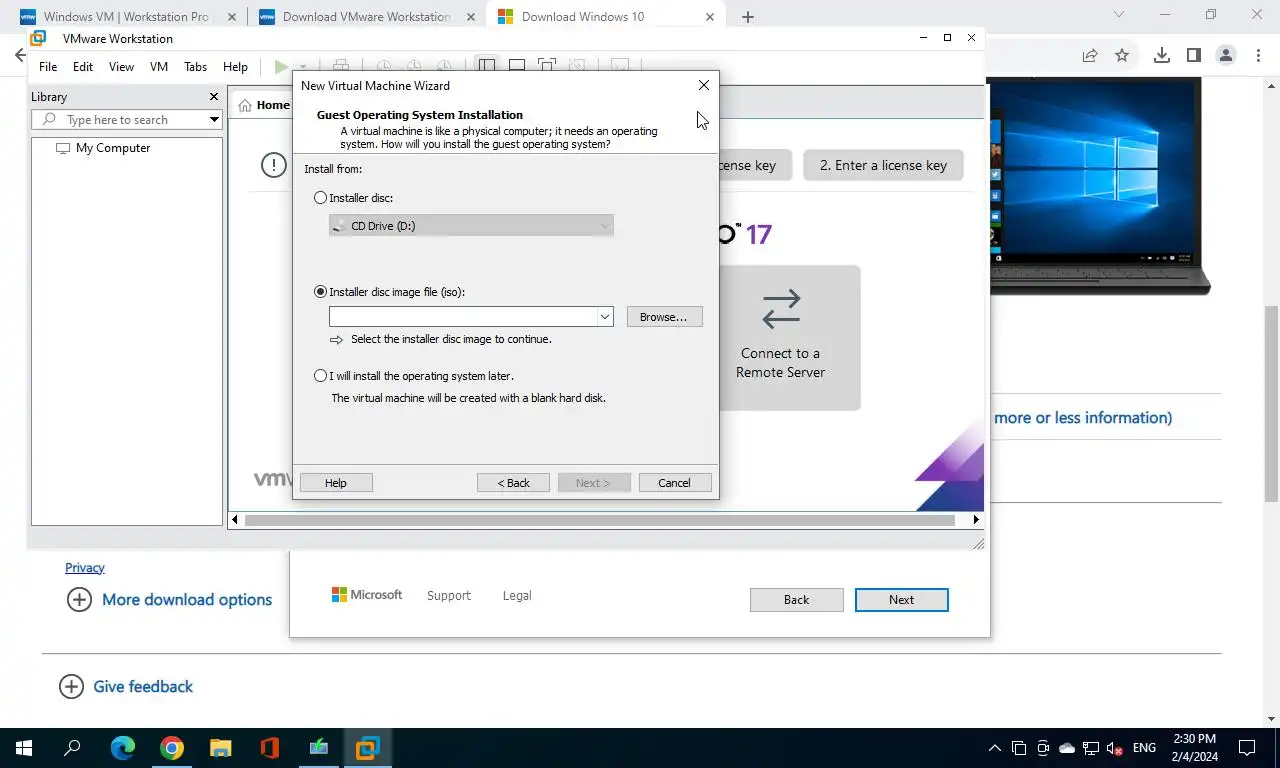1280x768 pixels.
Task: Go Back in the New Virtual Machine Wizard
Action: pos(514,483)
